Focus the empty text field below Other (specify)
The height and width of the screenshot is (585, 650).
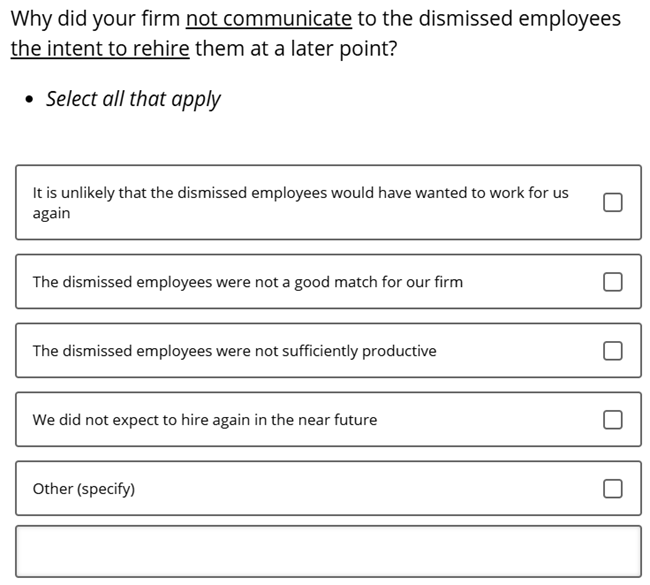click(328, 551)
